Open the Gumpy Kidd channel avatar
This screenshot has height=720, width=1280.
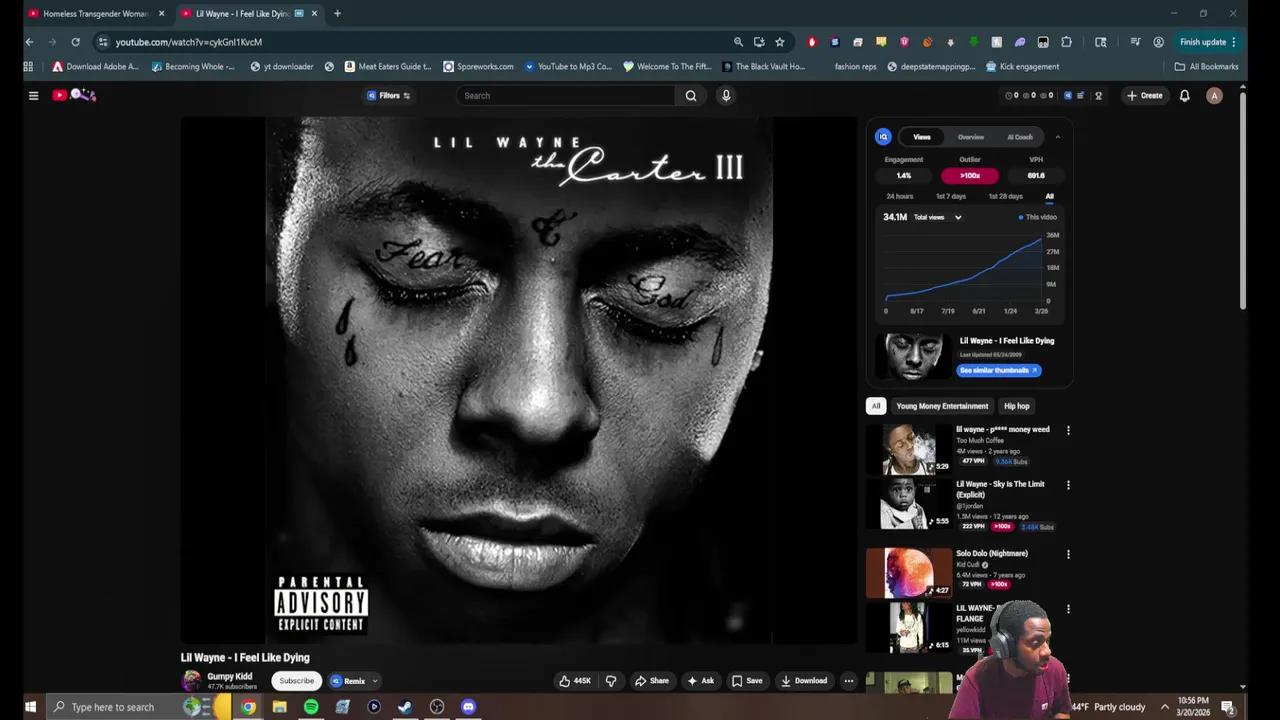click(191, 681)
